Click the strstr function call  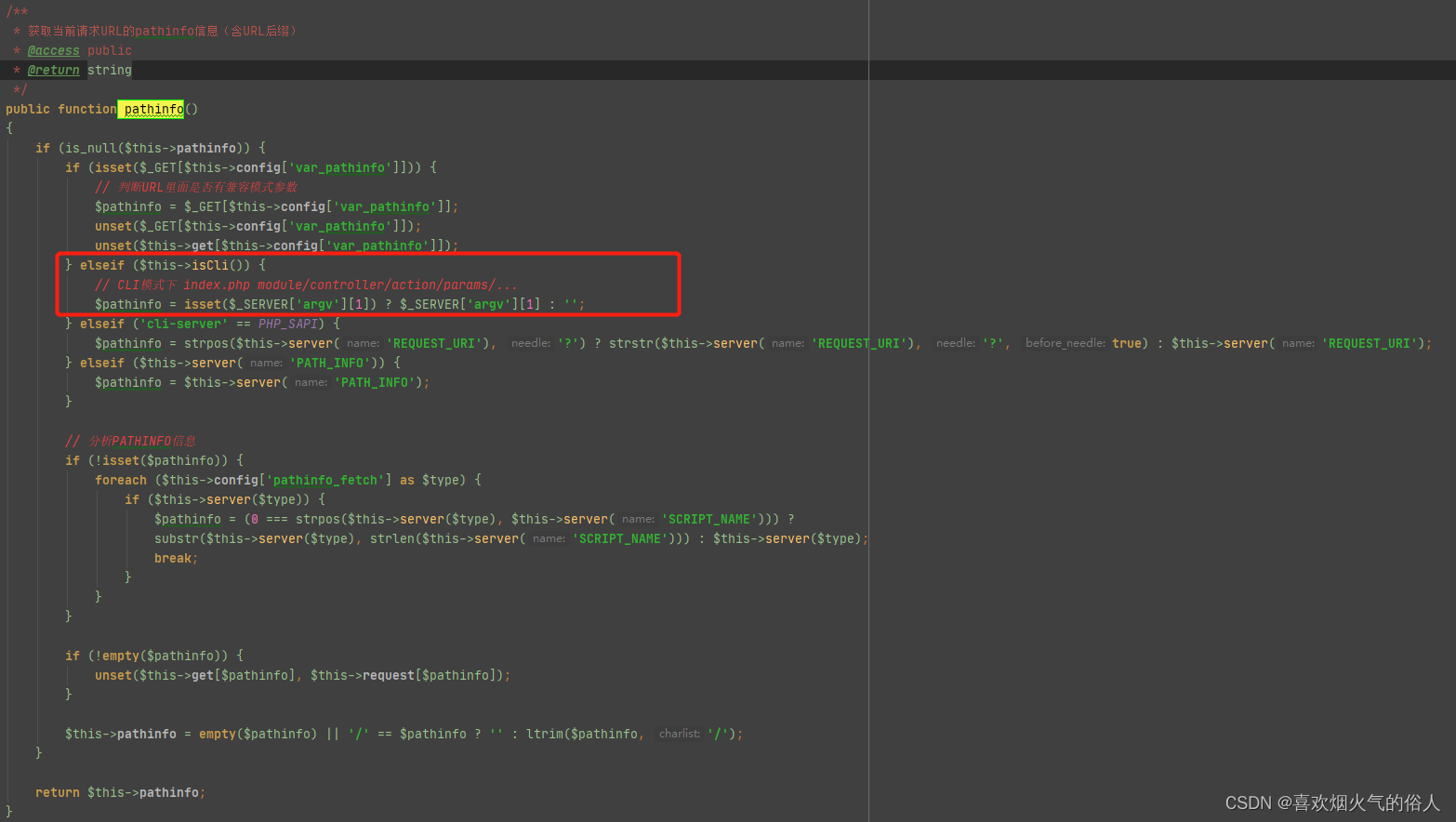pyautogui.click(x=631, y=343)
